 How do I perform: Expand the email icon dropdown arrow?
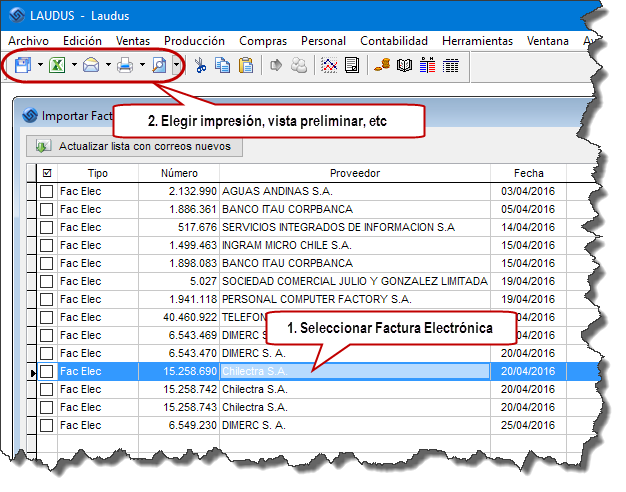point(108,65)
